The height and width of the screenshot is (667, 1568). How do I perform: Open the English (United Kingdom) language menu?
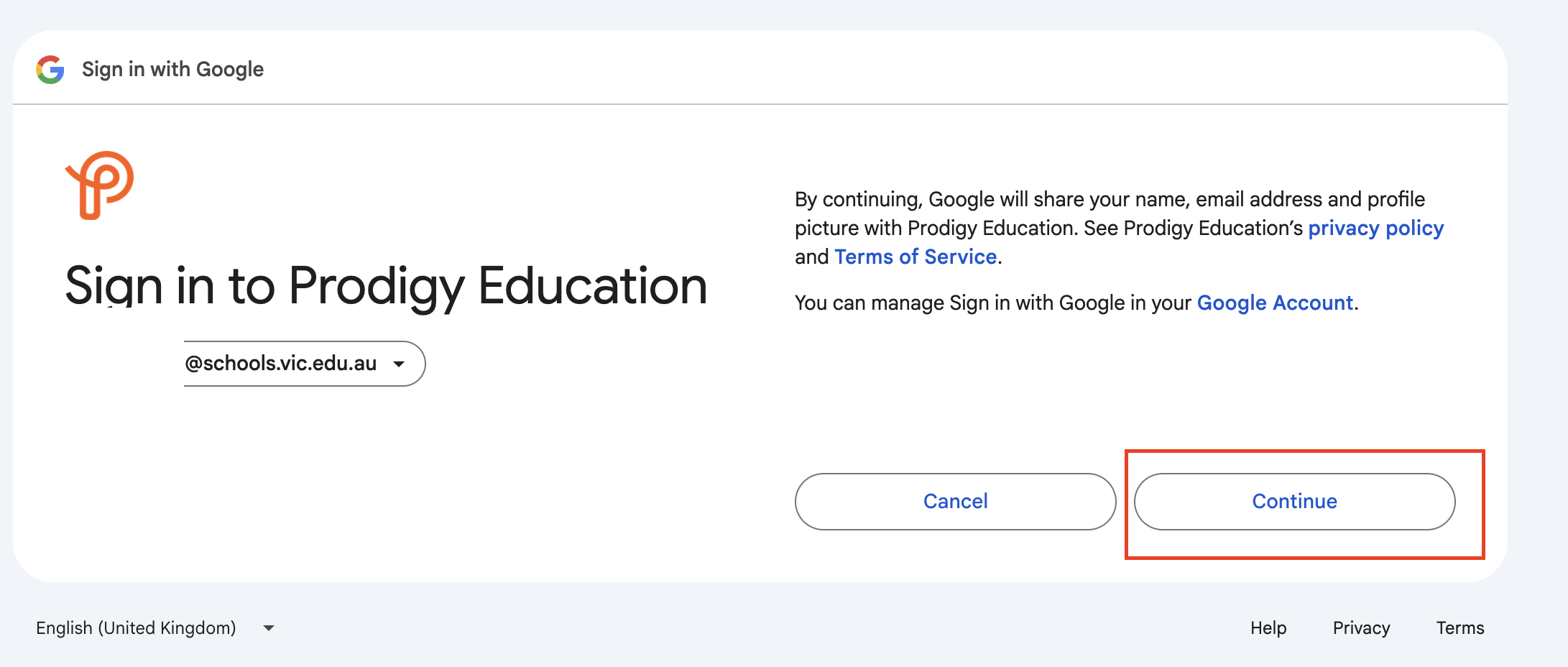(x=137, y=628)
